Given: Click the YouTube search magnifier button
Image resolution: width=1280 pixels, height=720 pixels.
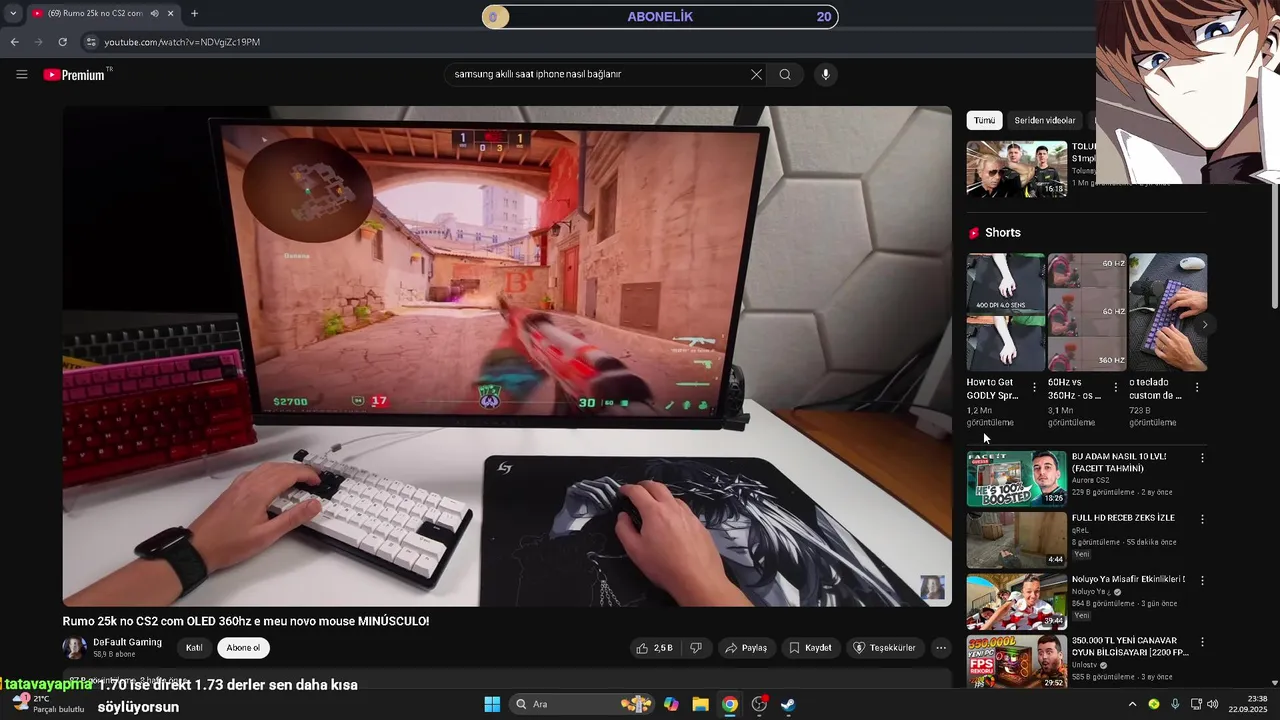Looking at the screenshot, I should (x=785, y=74).
